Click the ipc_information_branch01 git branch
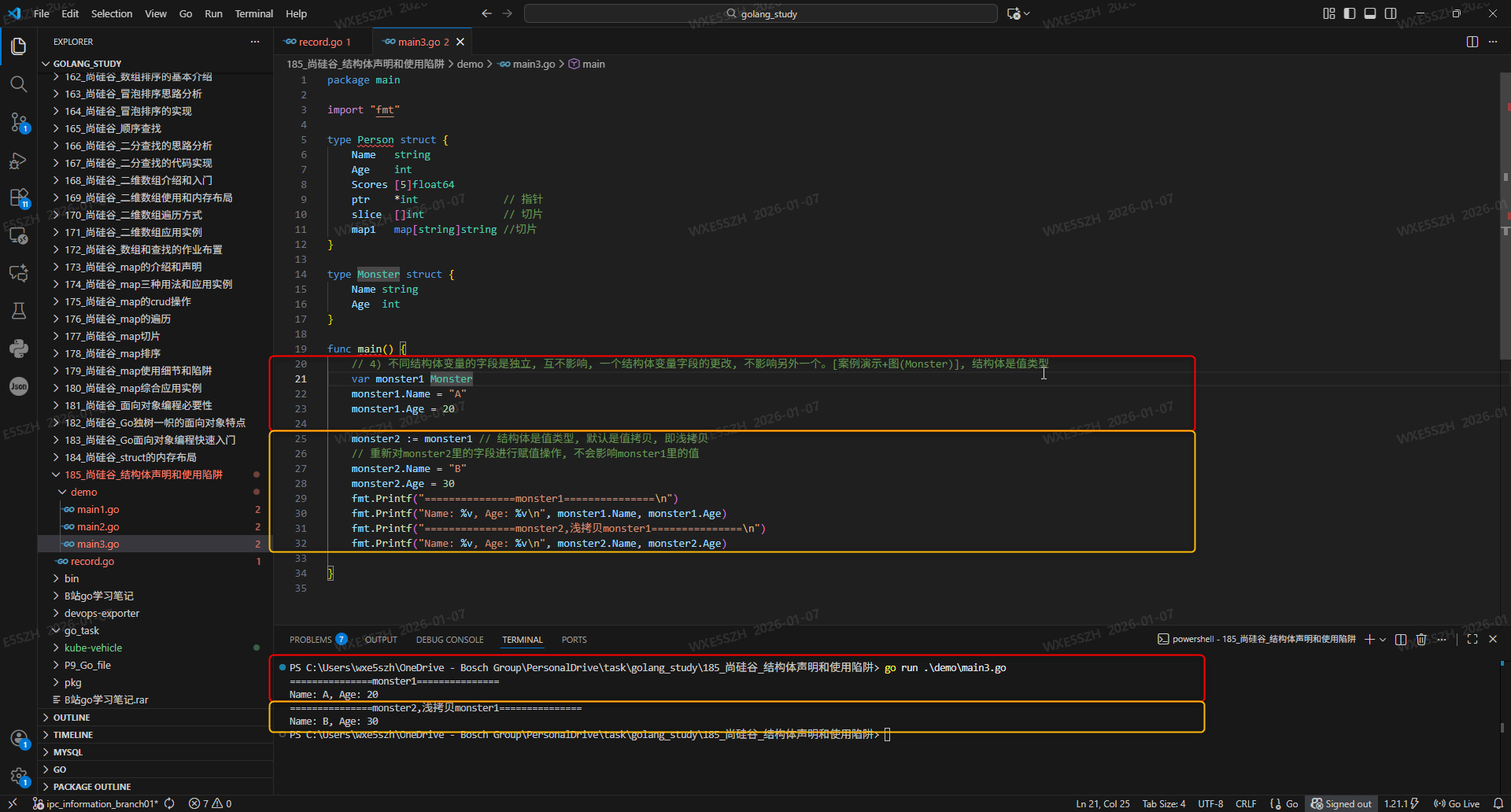 [x=96, y=804]
